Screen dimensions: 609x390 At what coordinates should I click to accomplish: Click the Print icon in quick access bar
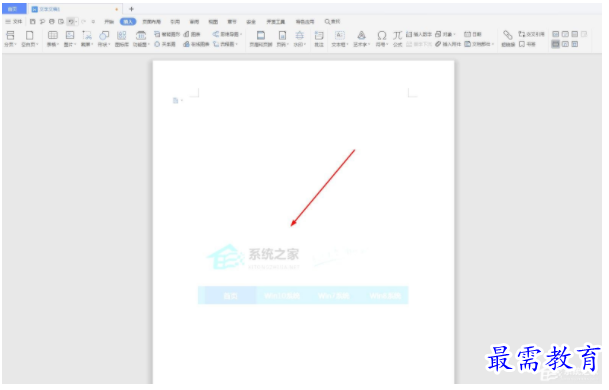(x=52, y=22)
